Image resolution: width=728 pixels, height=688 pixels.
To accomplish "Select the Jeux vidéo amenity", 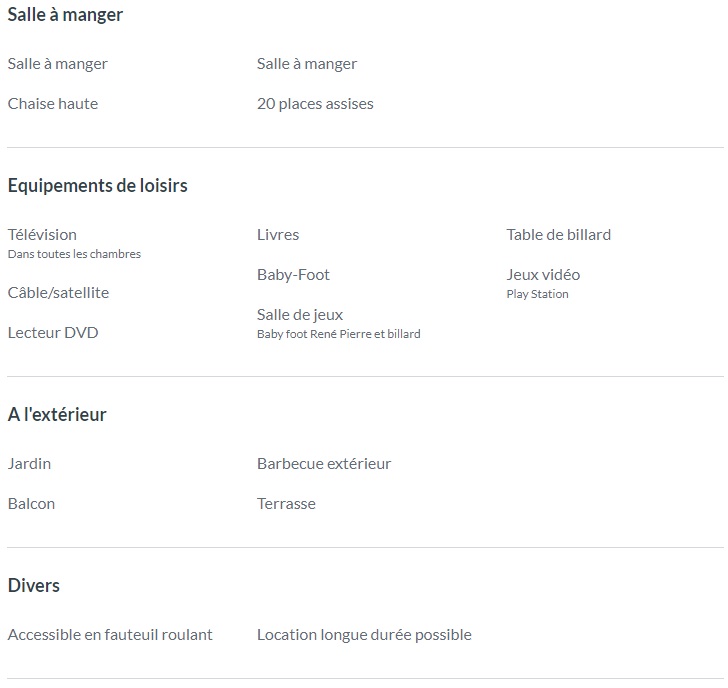I will coord(543,274).
